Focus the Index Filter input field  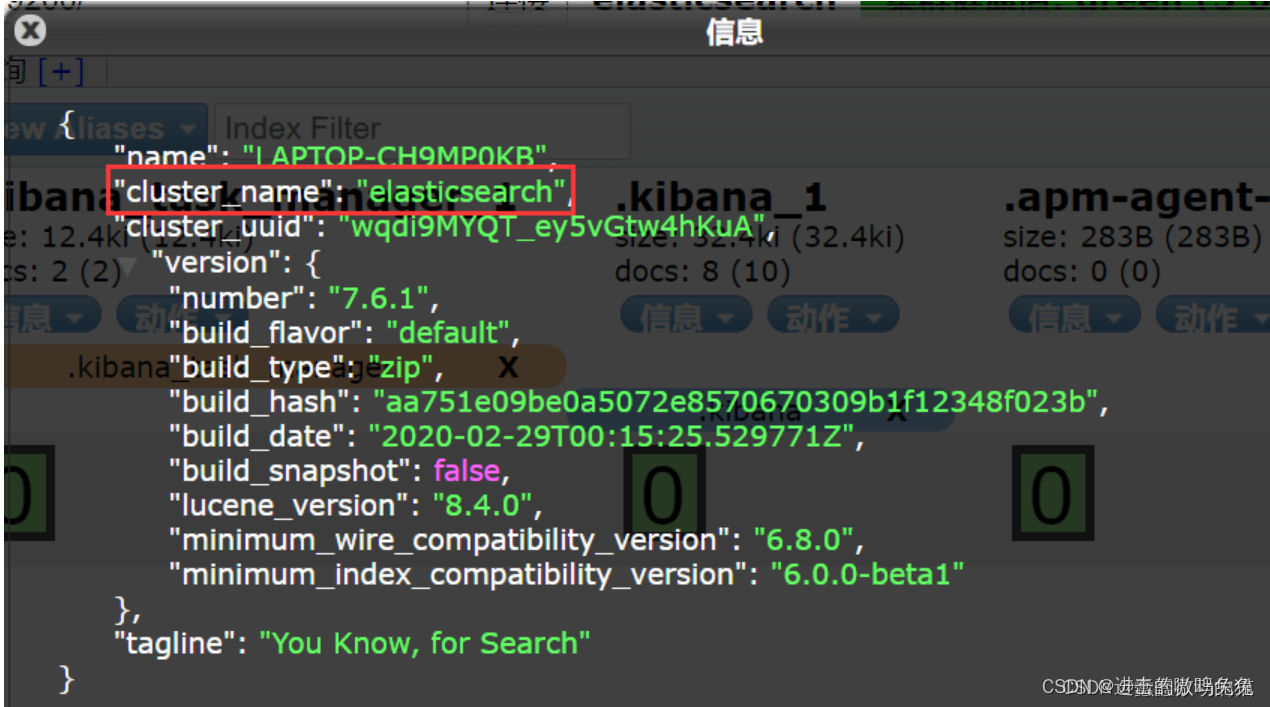422,129
